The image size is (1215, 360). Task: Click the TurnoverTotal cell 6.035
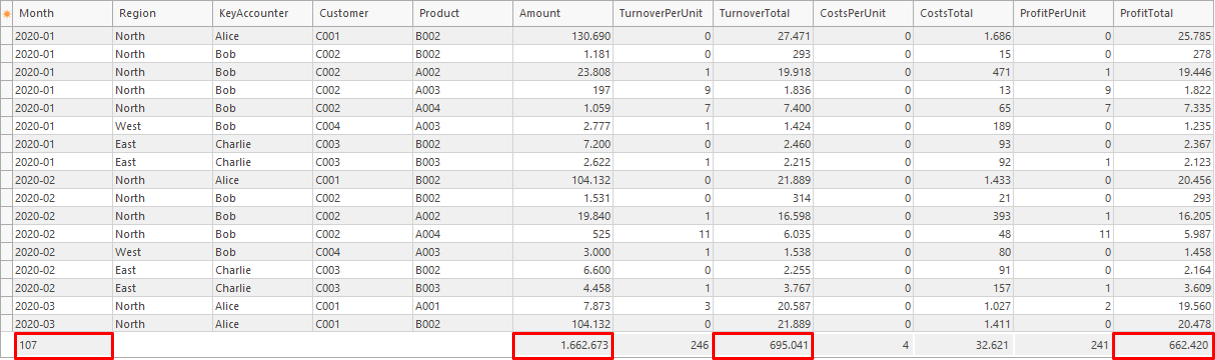762,233
